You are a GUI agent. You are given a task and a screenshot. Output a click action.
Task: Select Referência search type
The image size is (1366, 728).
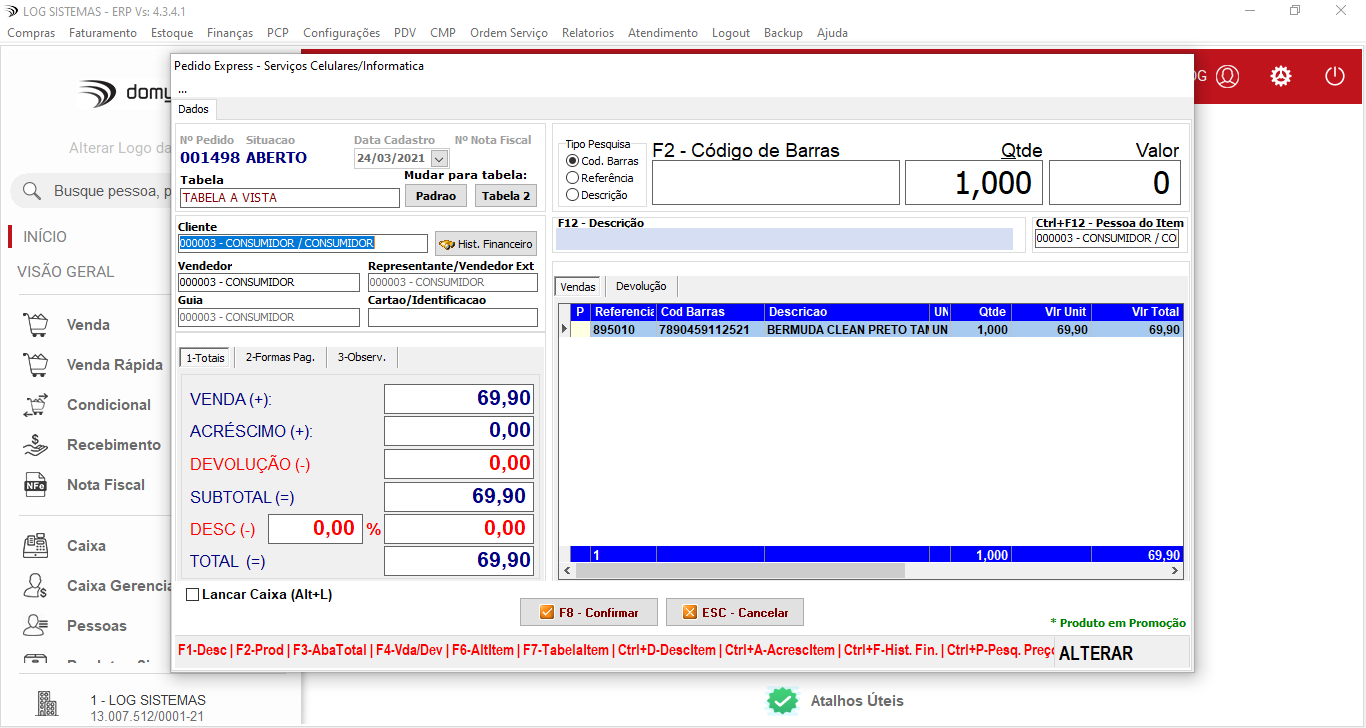[x=573, y=178]
